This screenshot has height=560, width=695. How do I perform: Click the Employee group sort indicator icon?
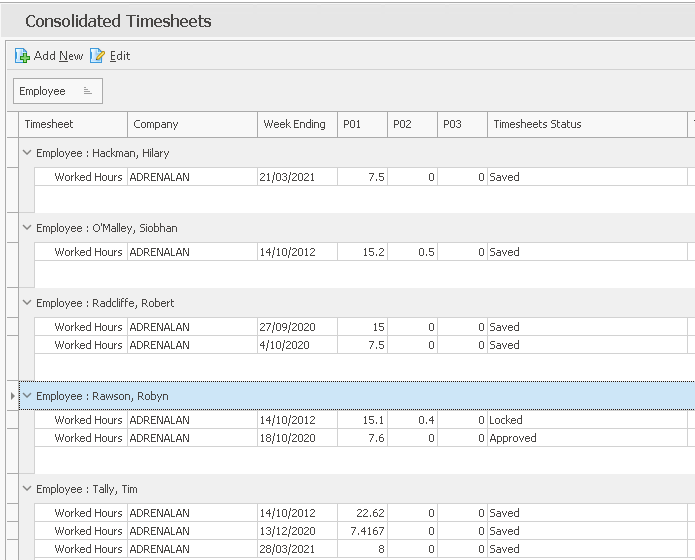coord(88,91)
